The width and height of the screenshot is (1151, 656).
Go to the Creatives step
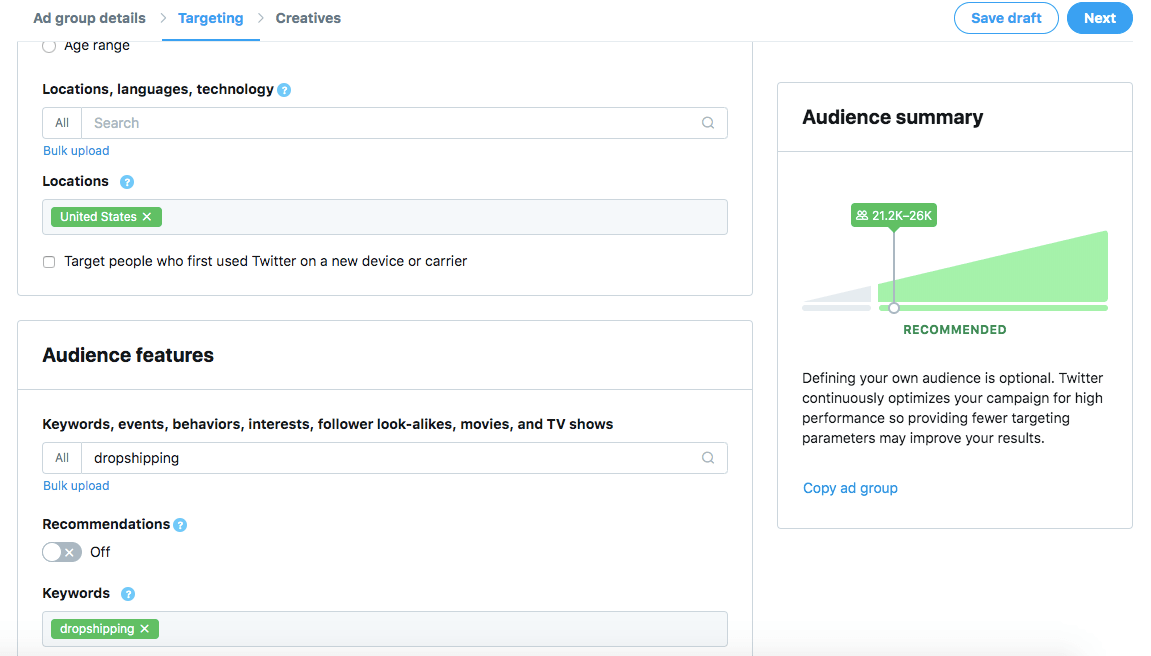307,17
